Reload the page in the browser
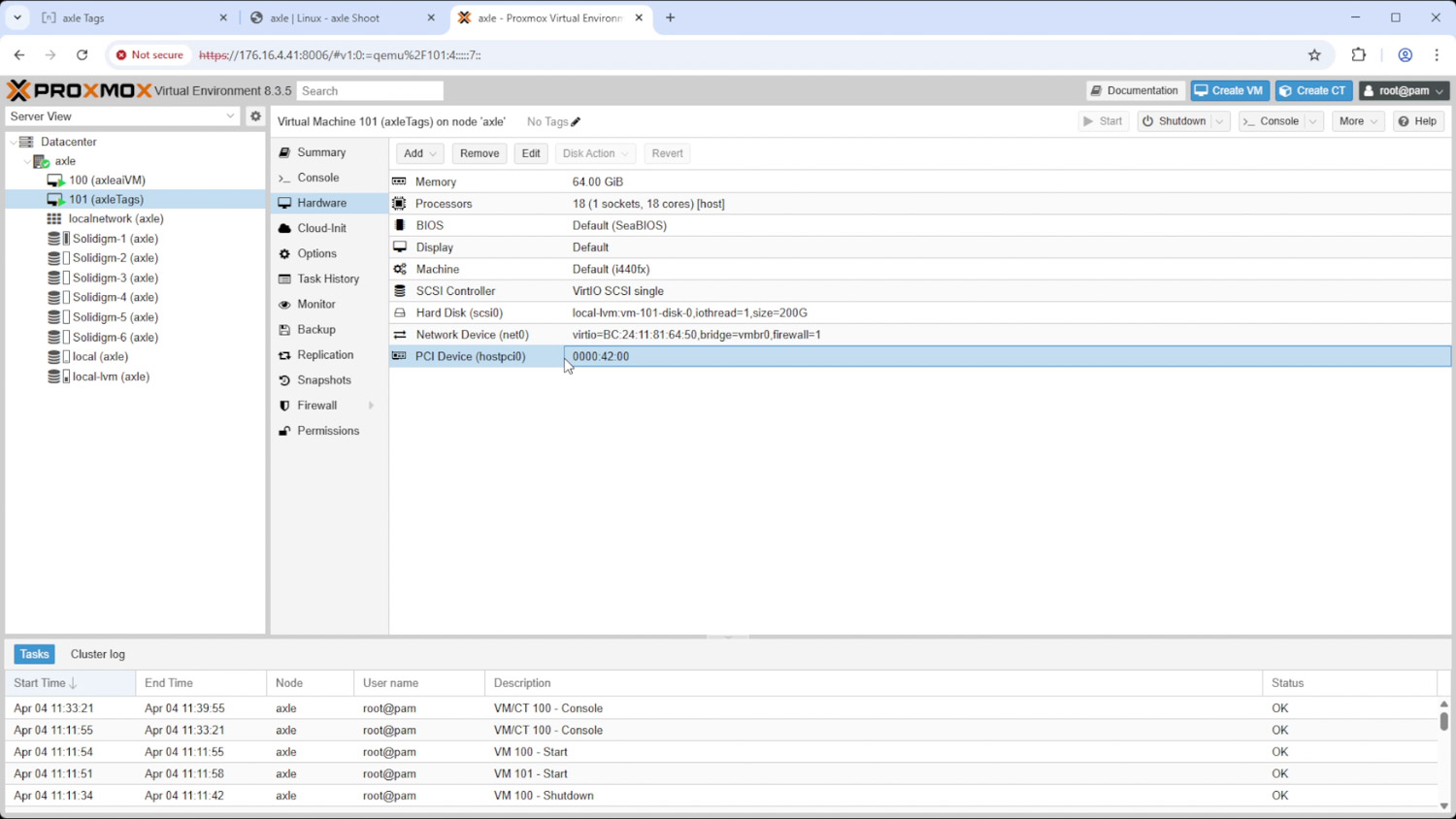The width and height of the screenshot is (1456, 819). [83, 55]
